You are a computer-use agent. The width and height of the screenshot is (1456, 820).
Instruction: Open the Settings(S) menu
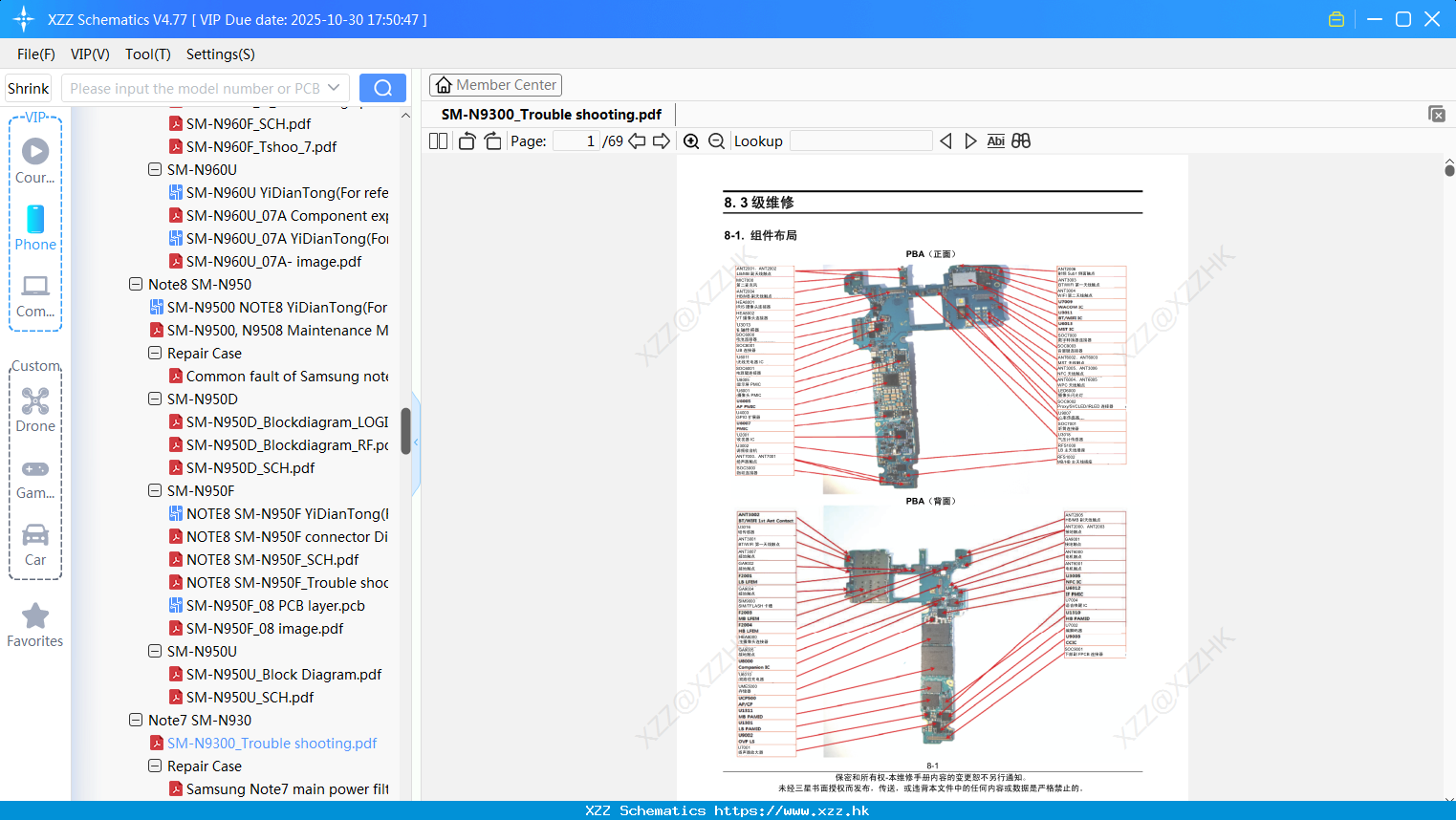click(221, 54)
